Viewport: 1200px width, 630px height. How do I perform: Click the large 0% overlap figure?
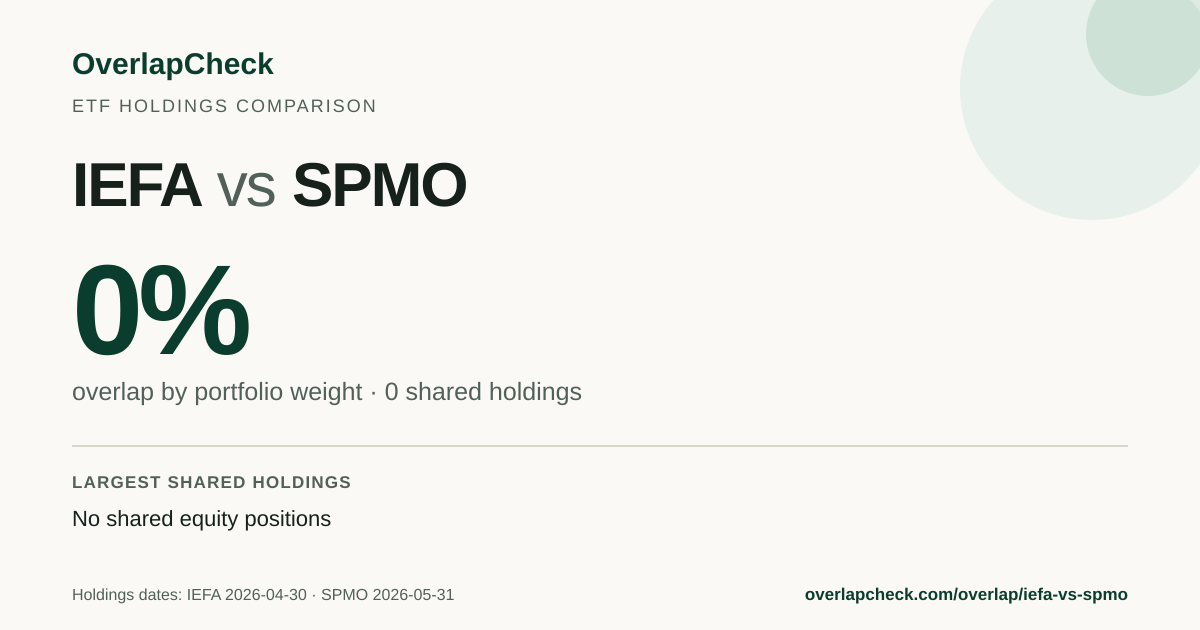(x=160, y=310)
